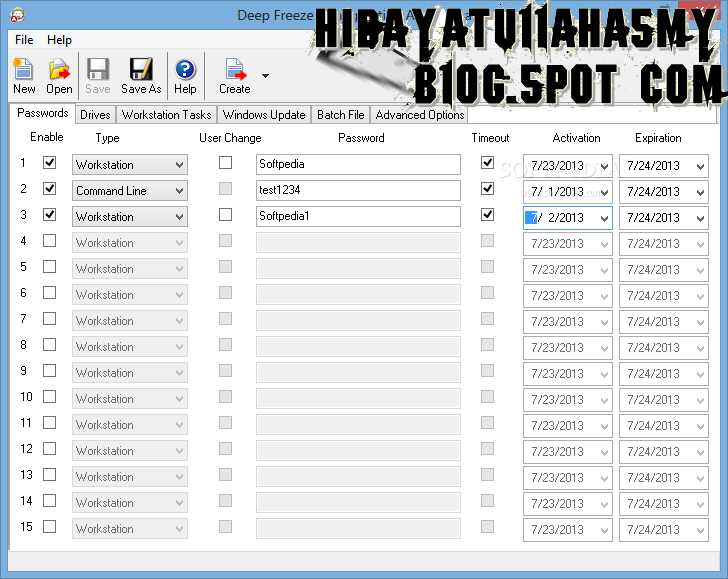The width and height of the screenshot is (728, 579).
Task: Open Expiration date picker for row 3
Action: [700, 218]
